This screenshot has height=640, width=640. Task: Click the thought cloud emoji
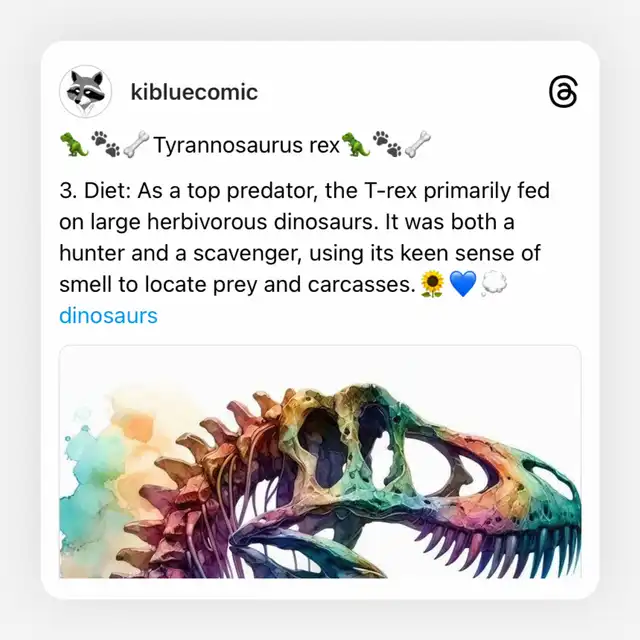pyautogui.click(x=494, y=283)
